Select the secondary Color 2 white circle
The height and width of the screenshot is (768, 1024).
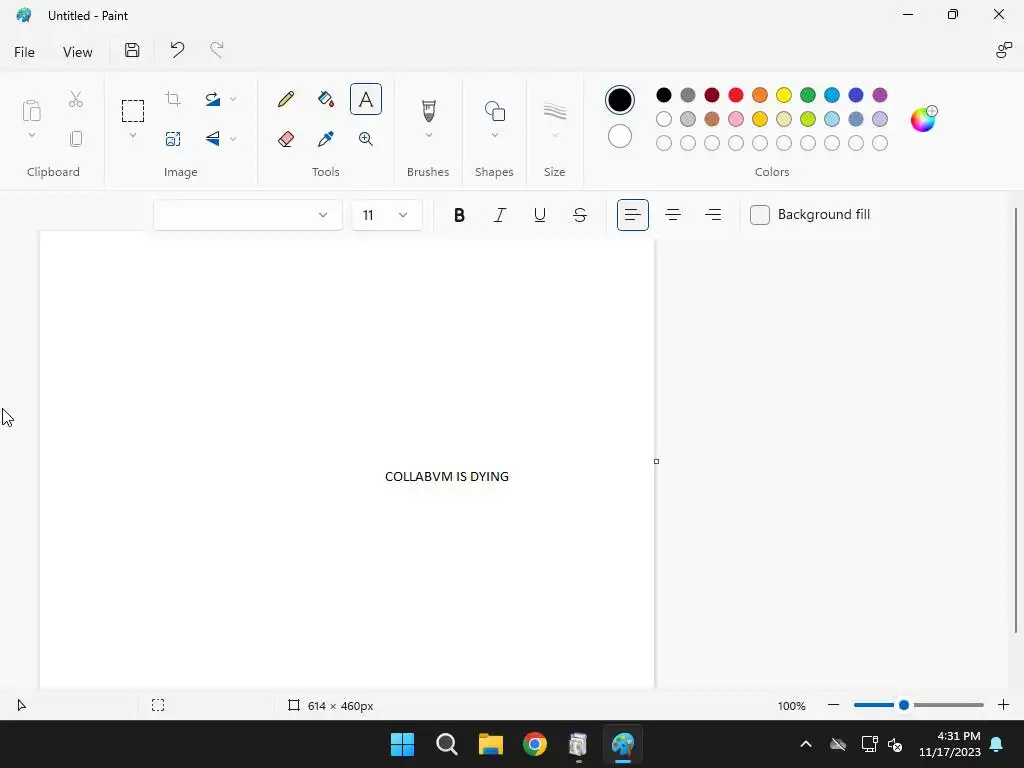click(x=620, y=136)
